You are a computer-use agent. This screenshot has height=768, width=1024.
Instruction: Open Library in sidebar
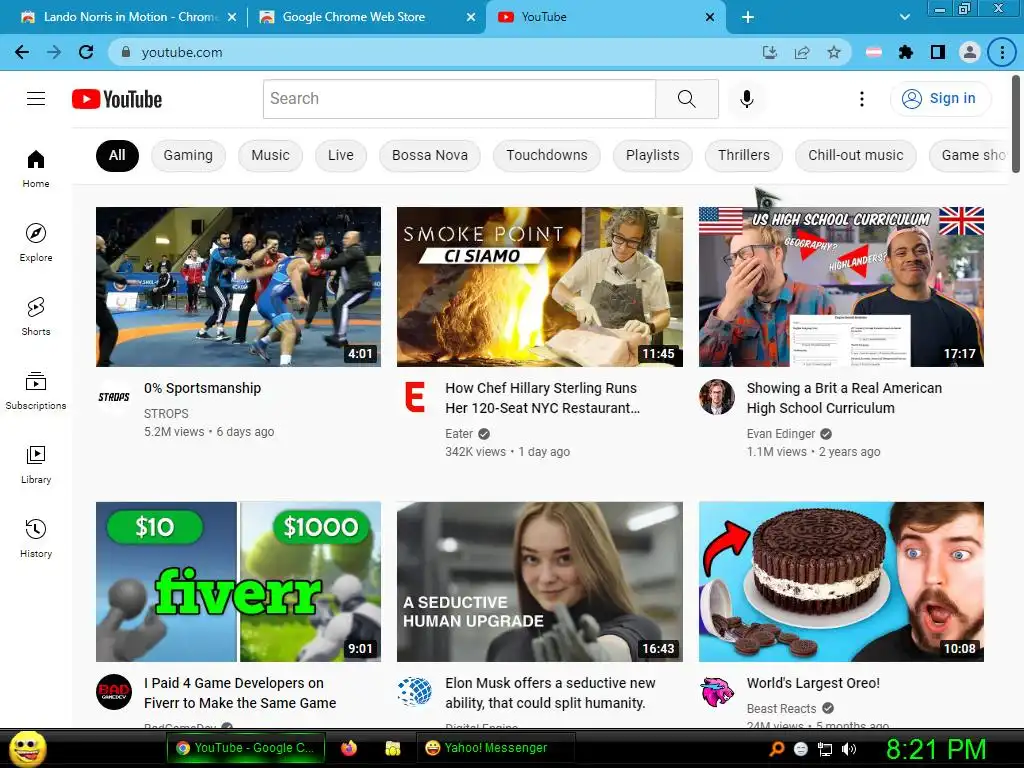tap(36, 464)
